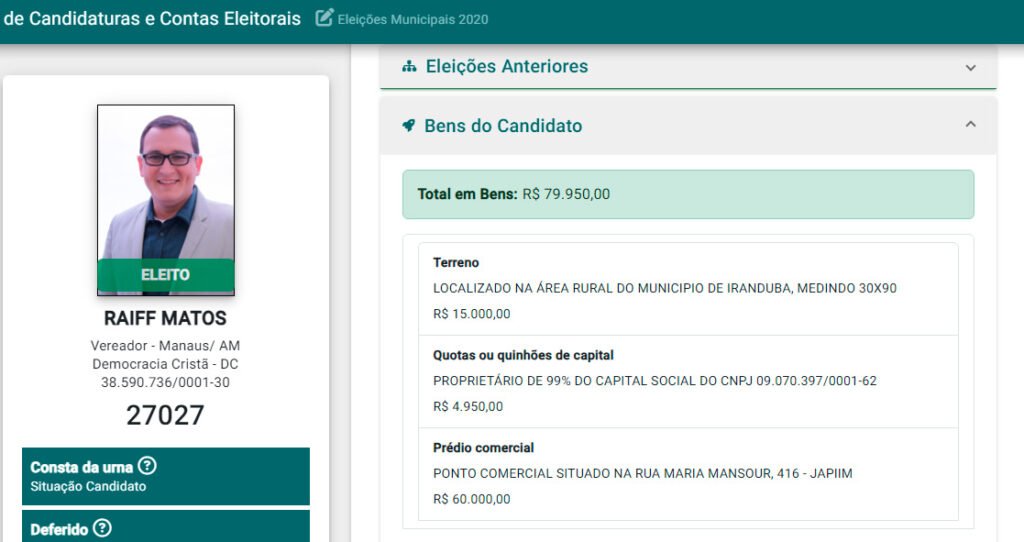Click the green ELEITO badge
This screenshot has width=1024, height=542.
166,275
